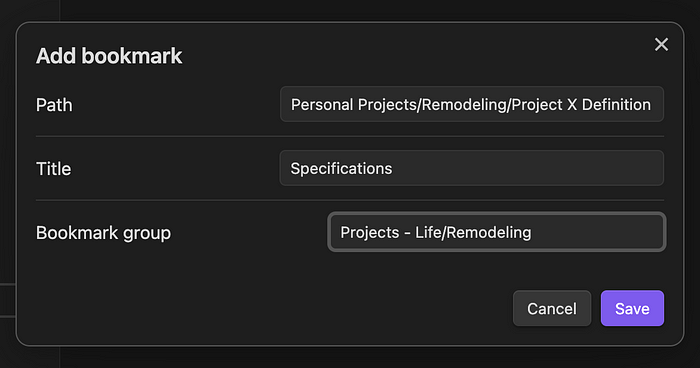The width and height of the screenshot is (700, 368).
Task: Place cursor on 'Project X Definition' in Path
Action: [x=581, y=105]
